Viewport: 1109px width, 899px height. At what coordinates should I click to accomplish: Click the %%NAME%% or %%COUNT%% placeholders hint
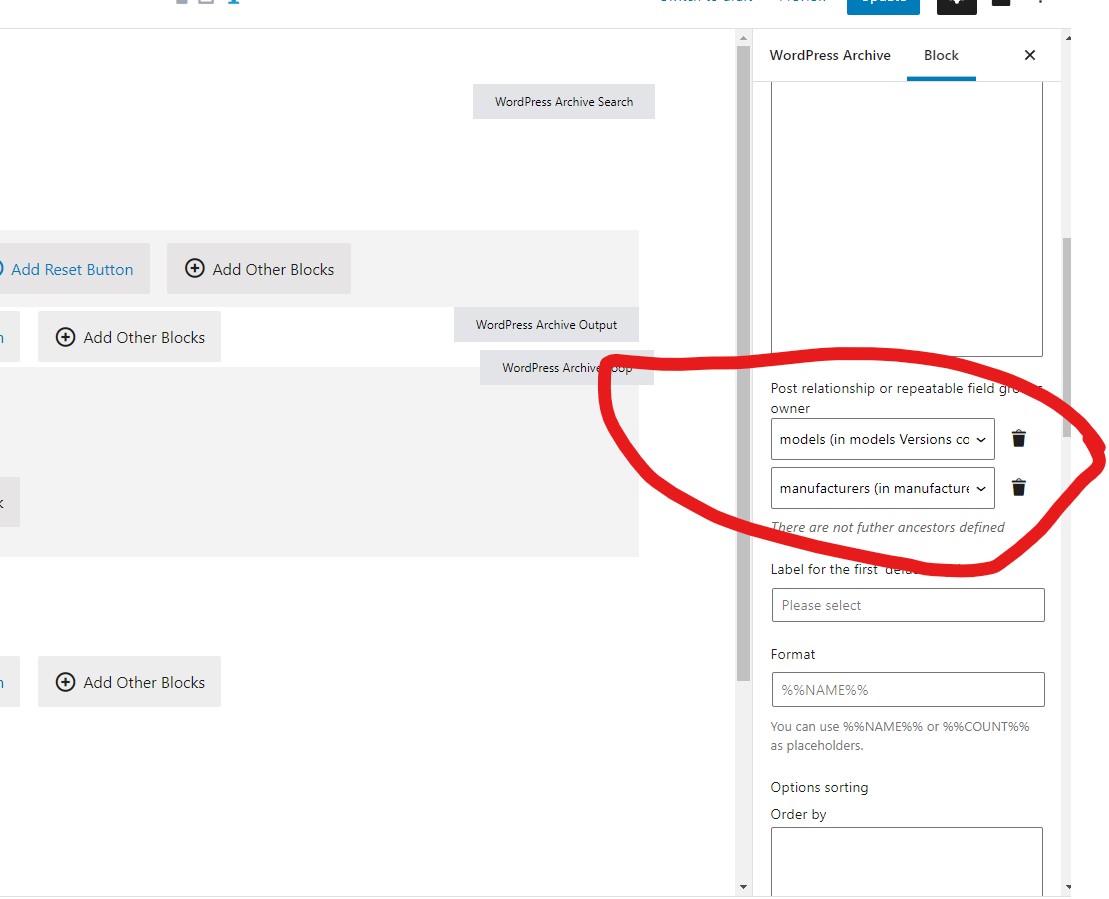coord(900,736)
